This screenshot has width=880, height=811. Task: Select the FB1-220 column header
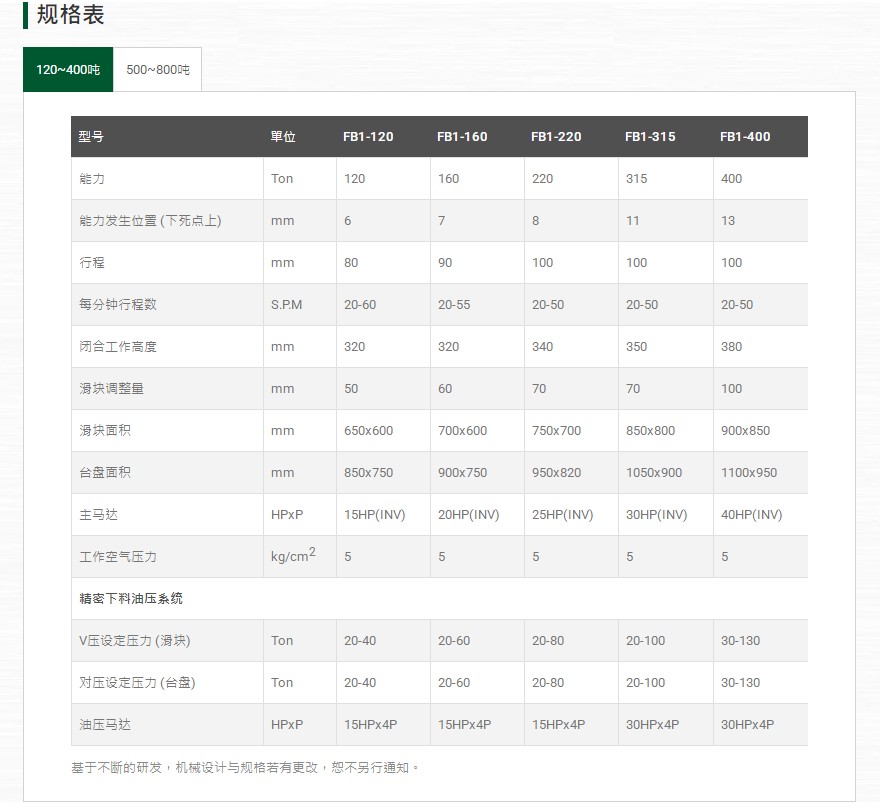[556, 137]
